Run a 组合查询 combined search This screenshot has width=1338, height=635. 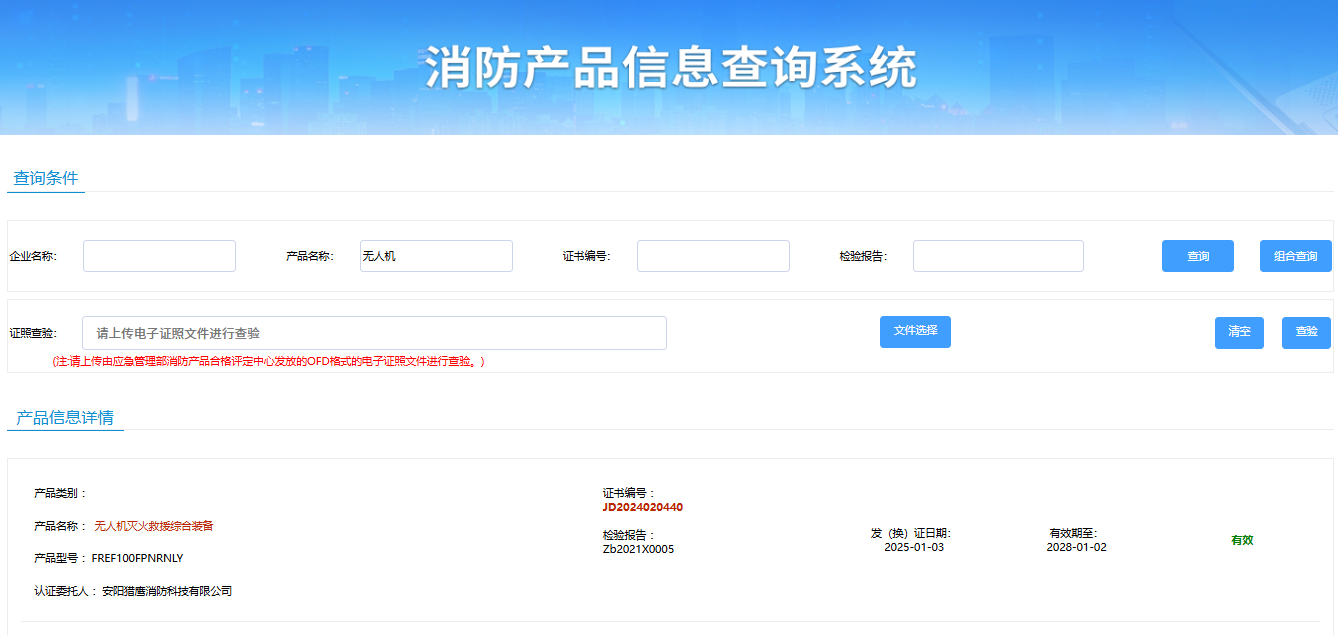click(x=1295, y=256)
